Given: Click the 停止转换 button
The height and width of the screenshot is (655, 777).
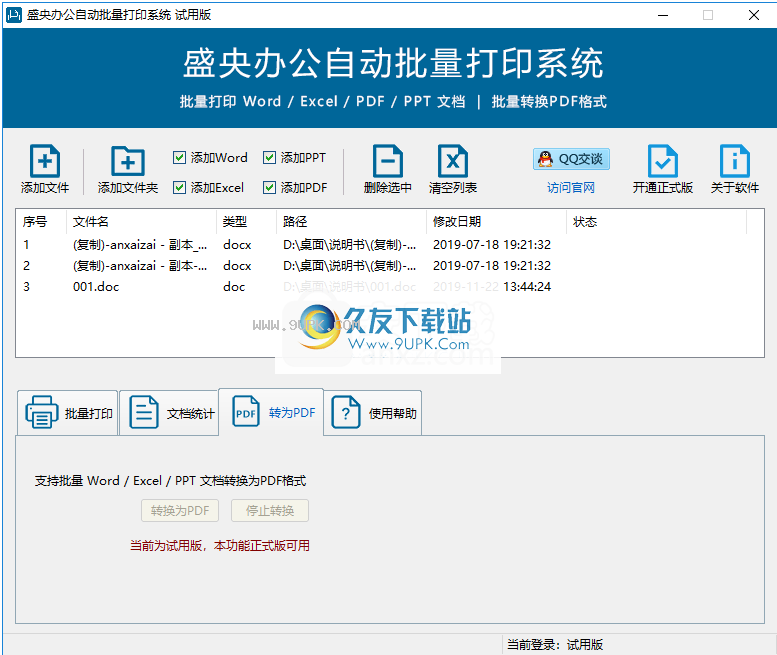Looking at the screenshot, I should pyautogui.click(x=270, y=511).
